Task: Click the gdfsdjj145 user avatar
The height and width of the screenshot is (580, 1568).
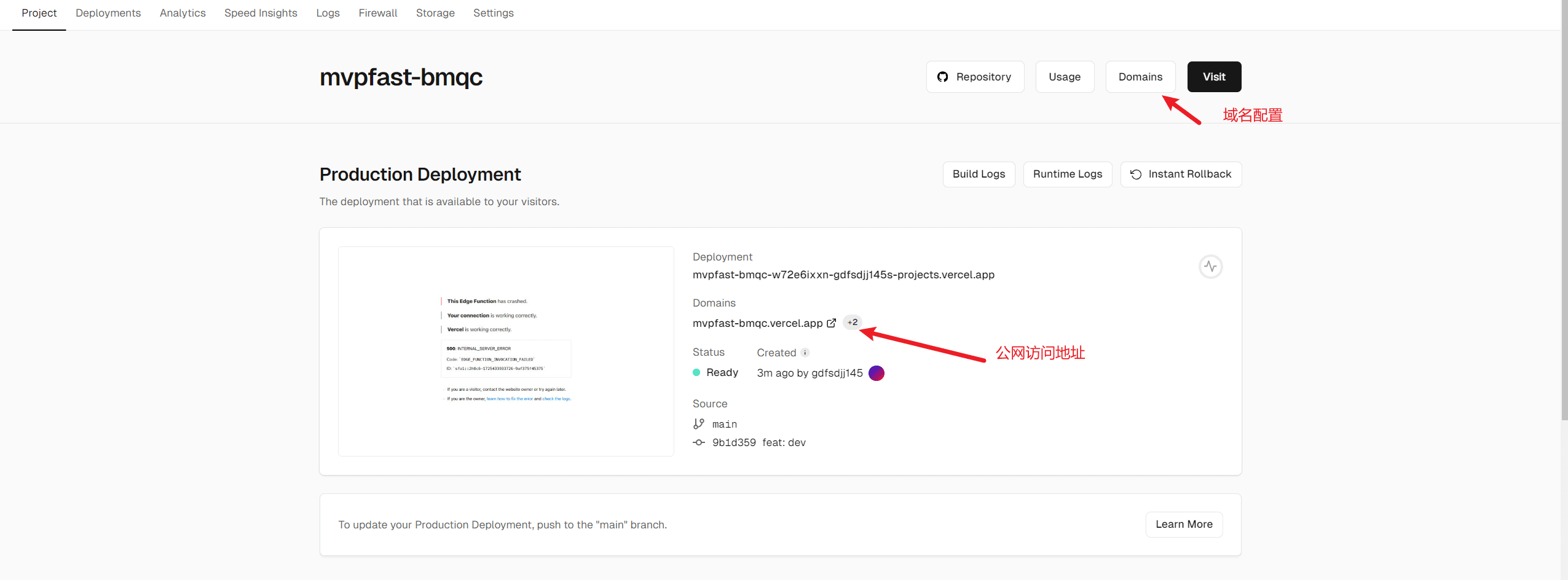Action: (876, 373)
